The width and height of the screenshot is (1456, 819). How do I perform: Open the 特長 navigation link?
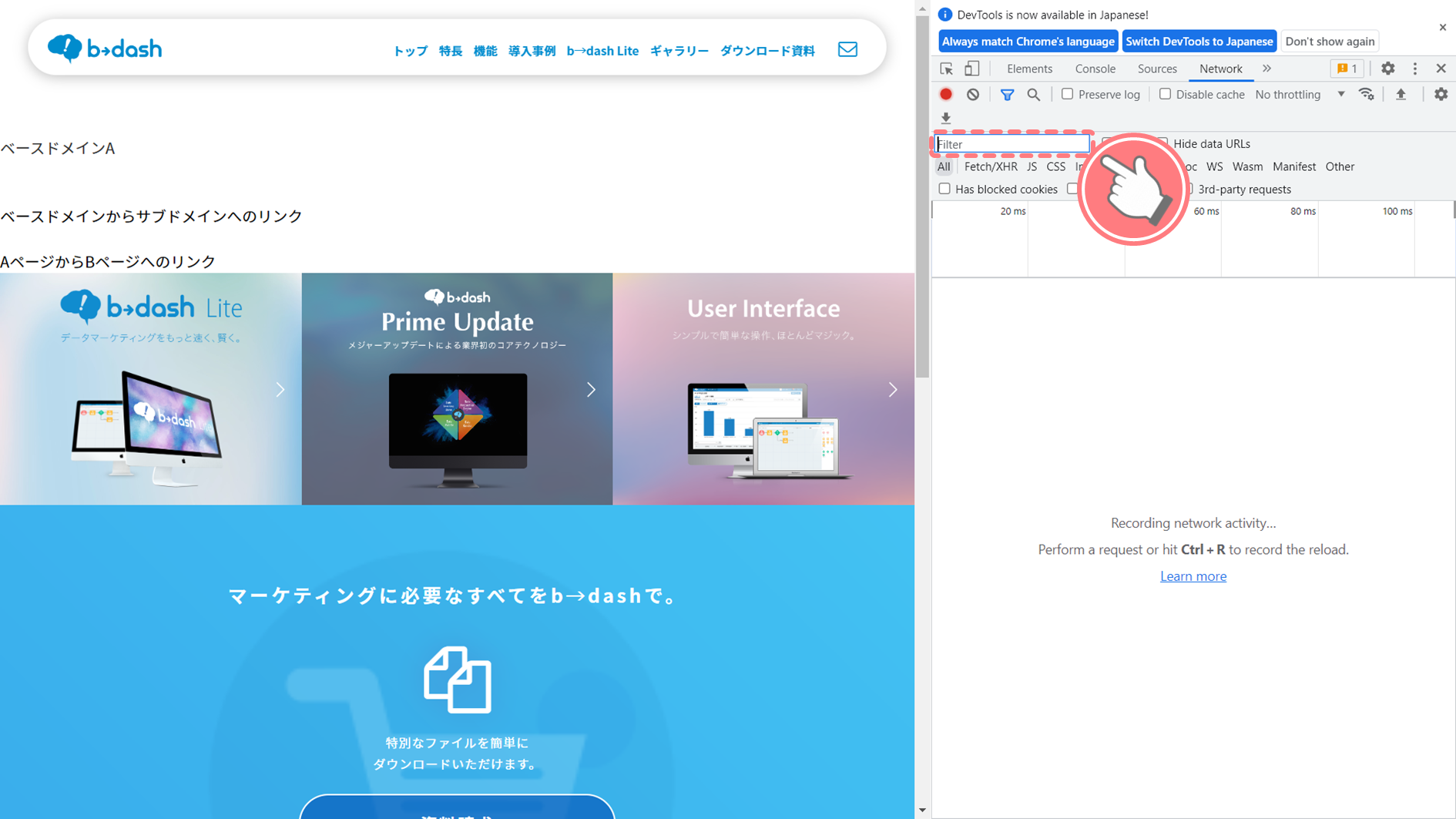[x=451, y=51]
